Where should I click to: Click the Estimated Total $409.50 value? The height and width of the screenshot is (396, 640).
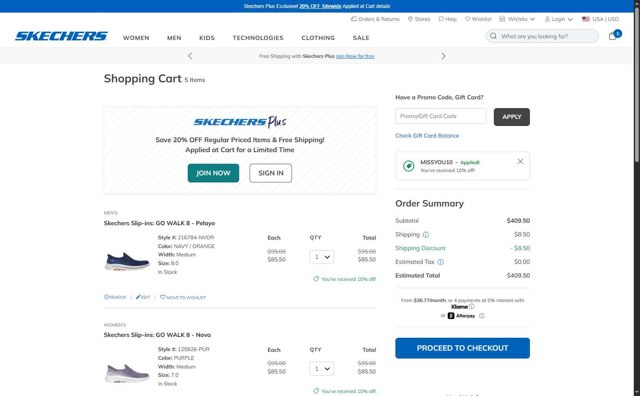pos(518,276)
